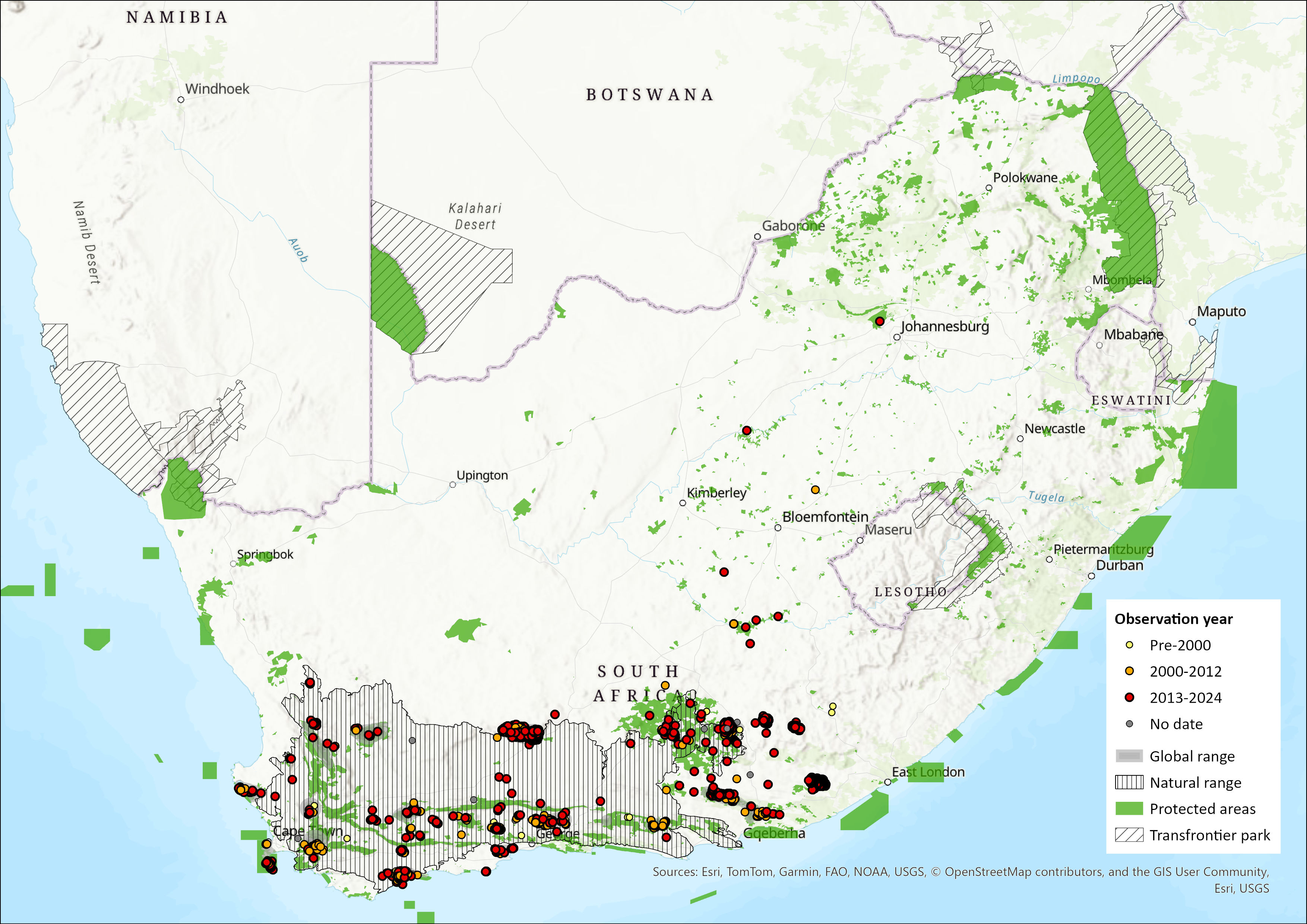Click the red observation point west of Johannesburg
The image size is (1307, 924).
[880, 322]
